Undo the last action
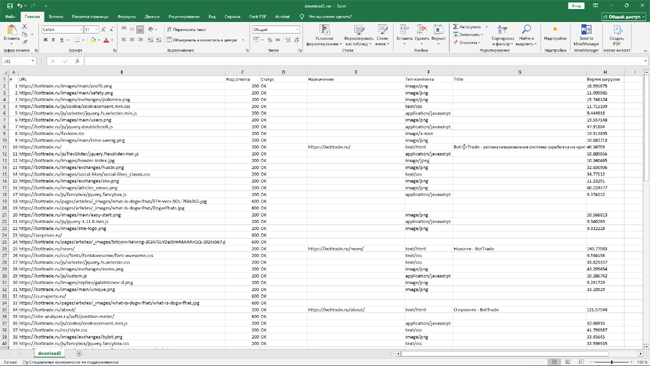 coord(19,6)
